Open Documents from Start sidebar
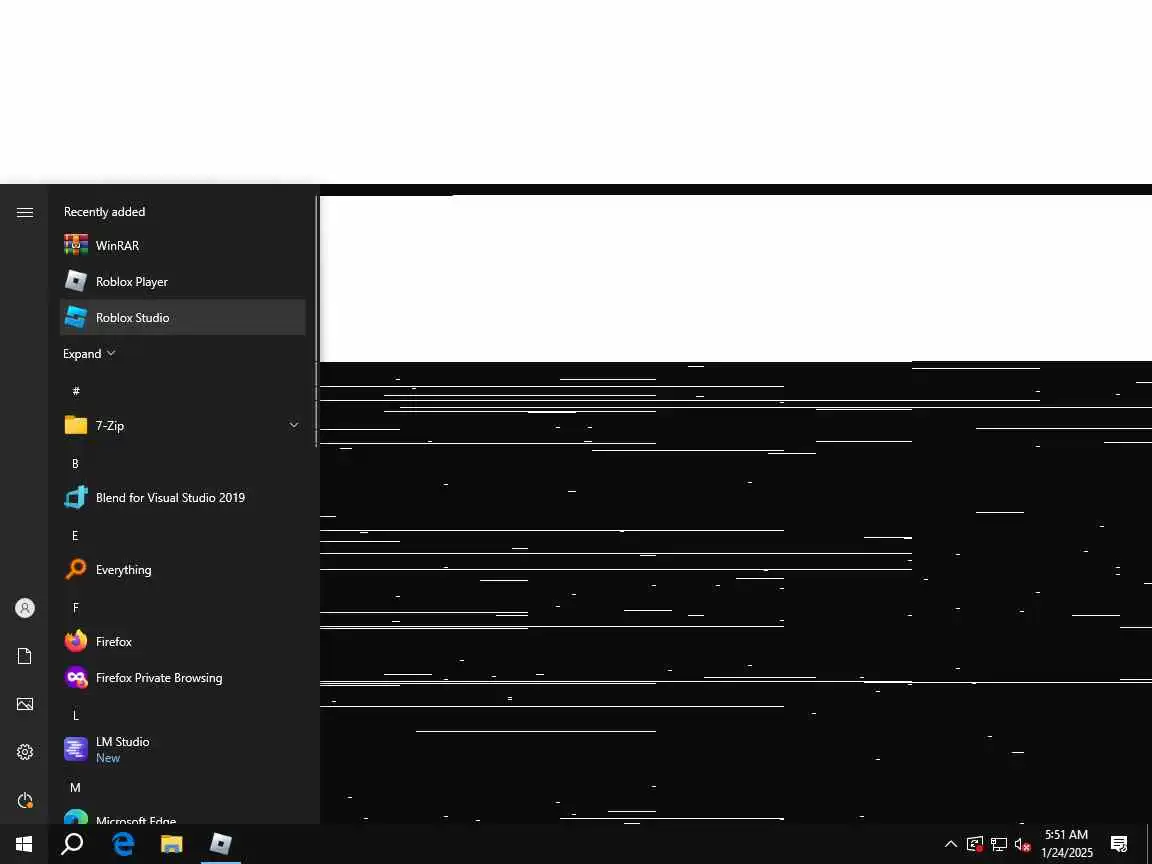Image resolution: width=1152 pixels, height=864 pixels. (x=24, y=656)
